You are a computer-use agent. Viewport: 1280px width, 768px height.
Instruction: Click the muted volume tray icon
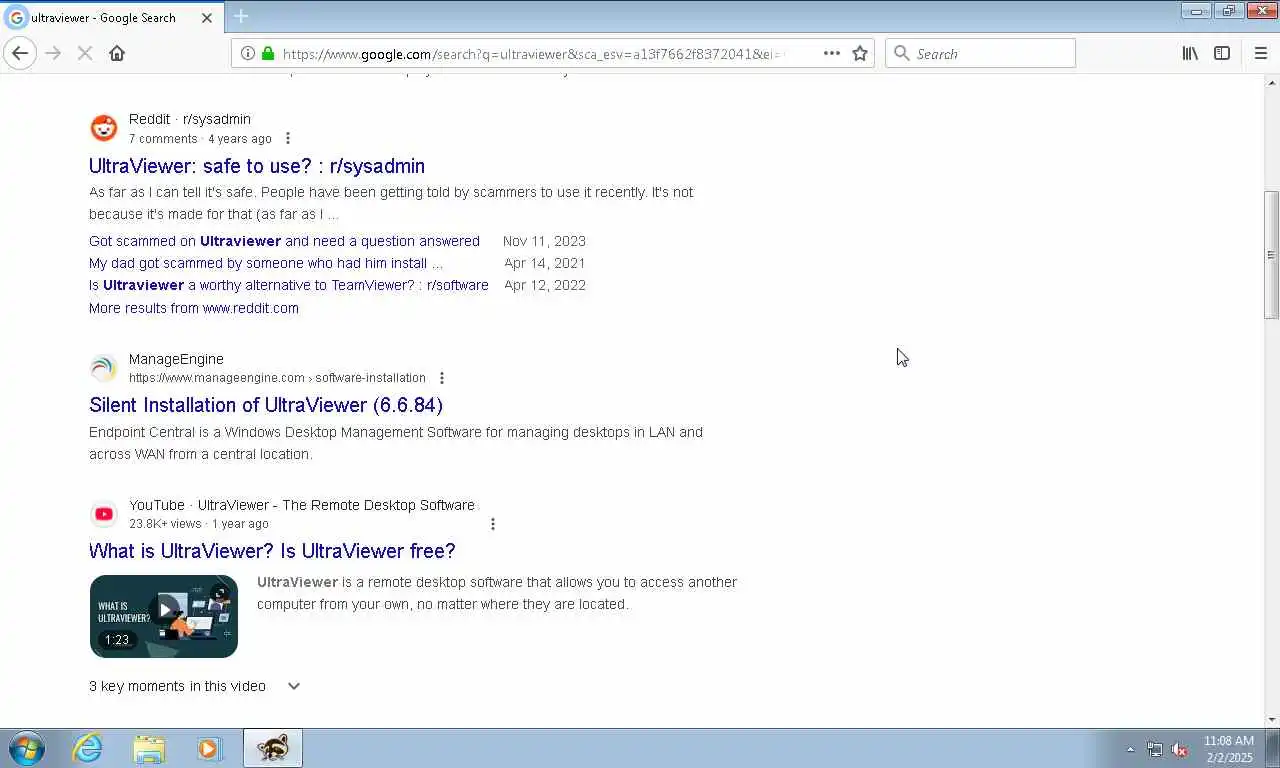(1180, 749)
